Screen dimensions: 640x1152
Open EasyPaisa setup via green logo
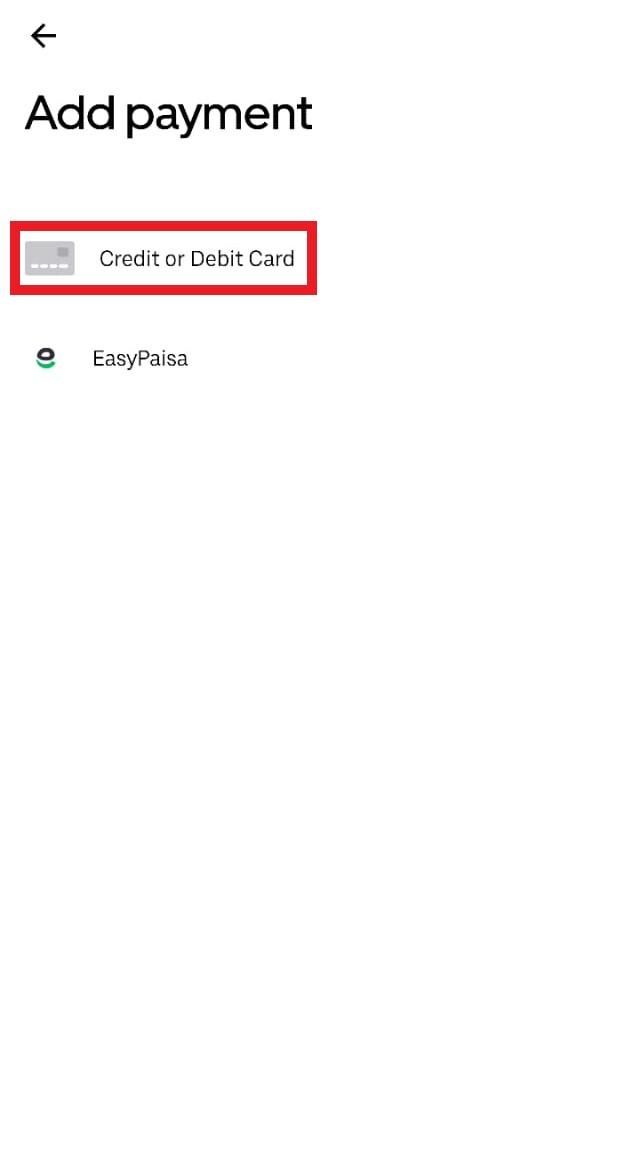click(46, 358)
